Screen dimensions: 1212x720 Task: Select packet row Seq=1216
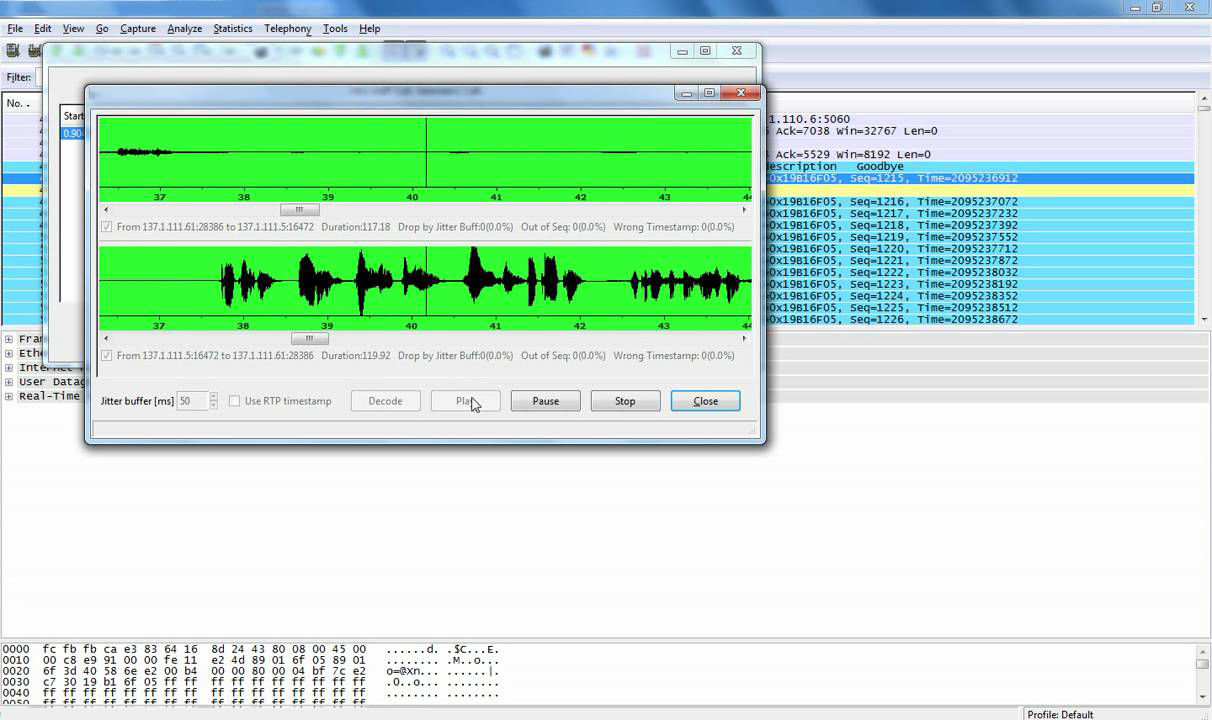(980, 202)
